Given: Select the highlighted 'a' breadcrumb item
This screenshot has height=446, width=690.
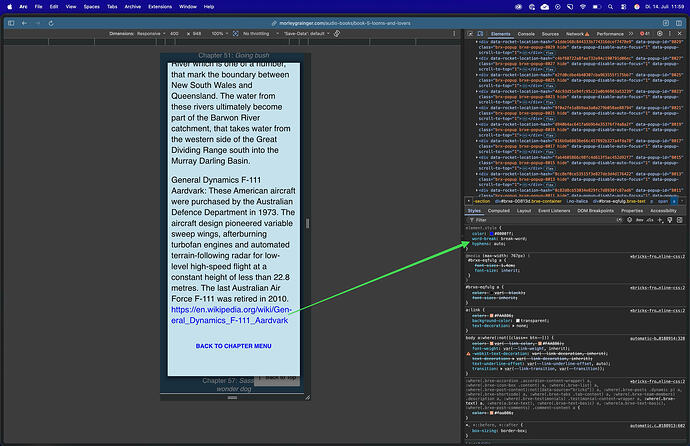Looking at the screenshot, I should click(674, 201).
